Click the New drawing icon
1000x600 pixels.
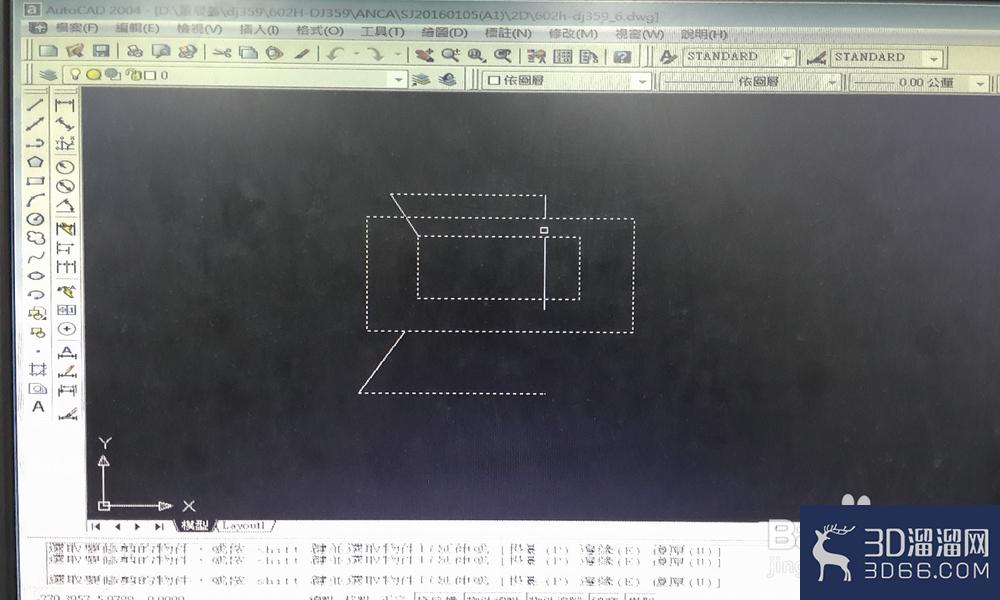(48, 51)
